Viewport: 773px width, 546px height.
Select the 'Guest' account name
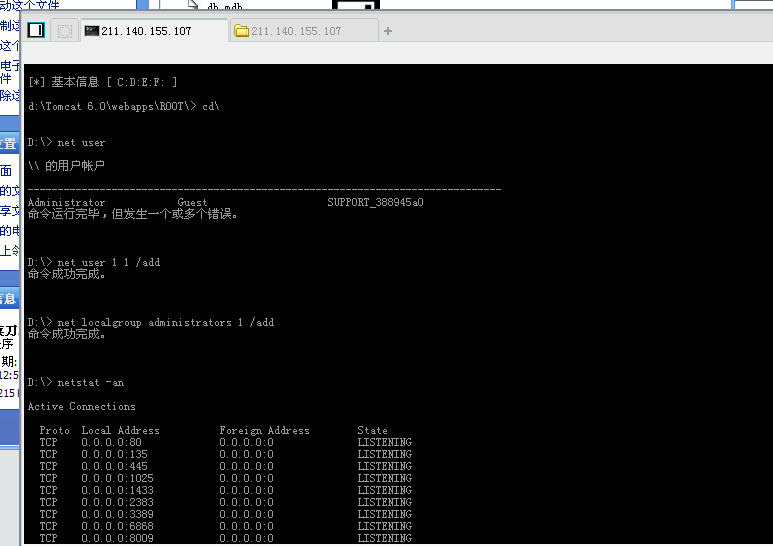click(192, 202)
